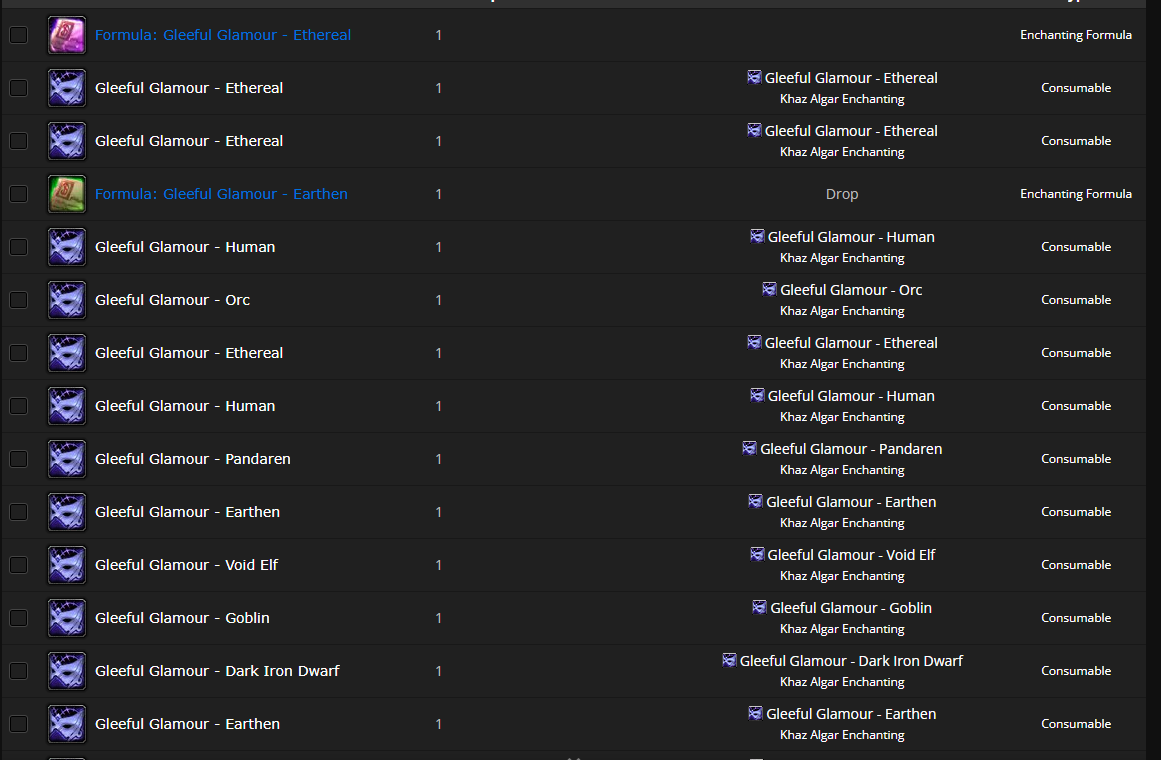The image size is (1161, 760).
Task: Open the Gleeful Glamour - Orc item name
Action: pyautogui.click(x=173, y=300)
